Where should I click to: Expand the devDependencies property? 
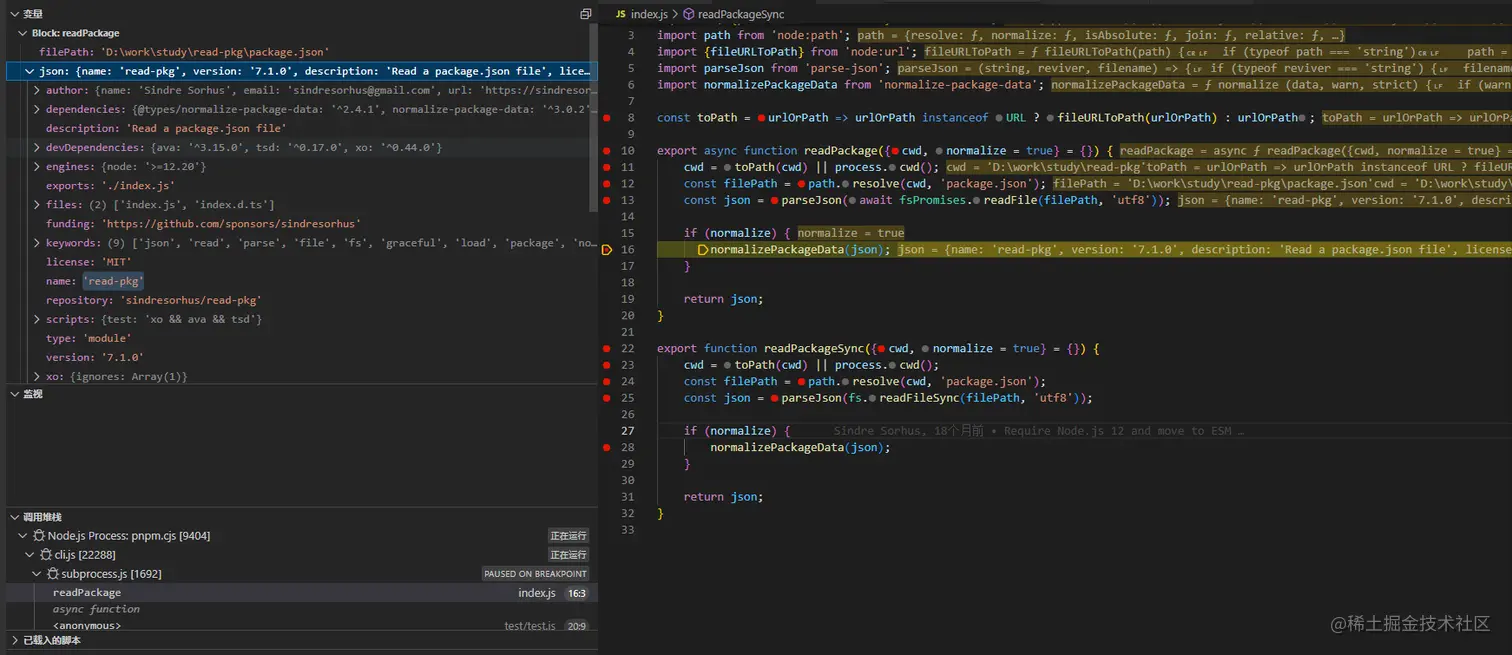coord(37,147)
